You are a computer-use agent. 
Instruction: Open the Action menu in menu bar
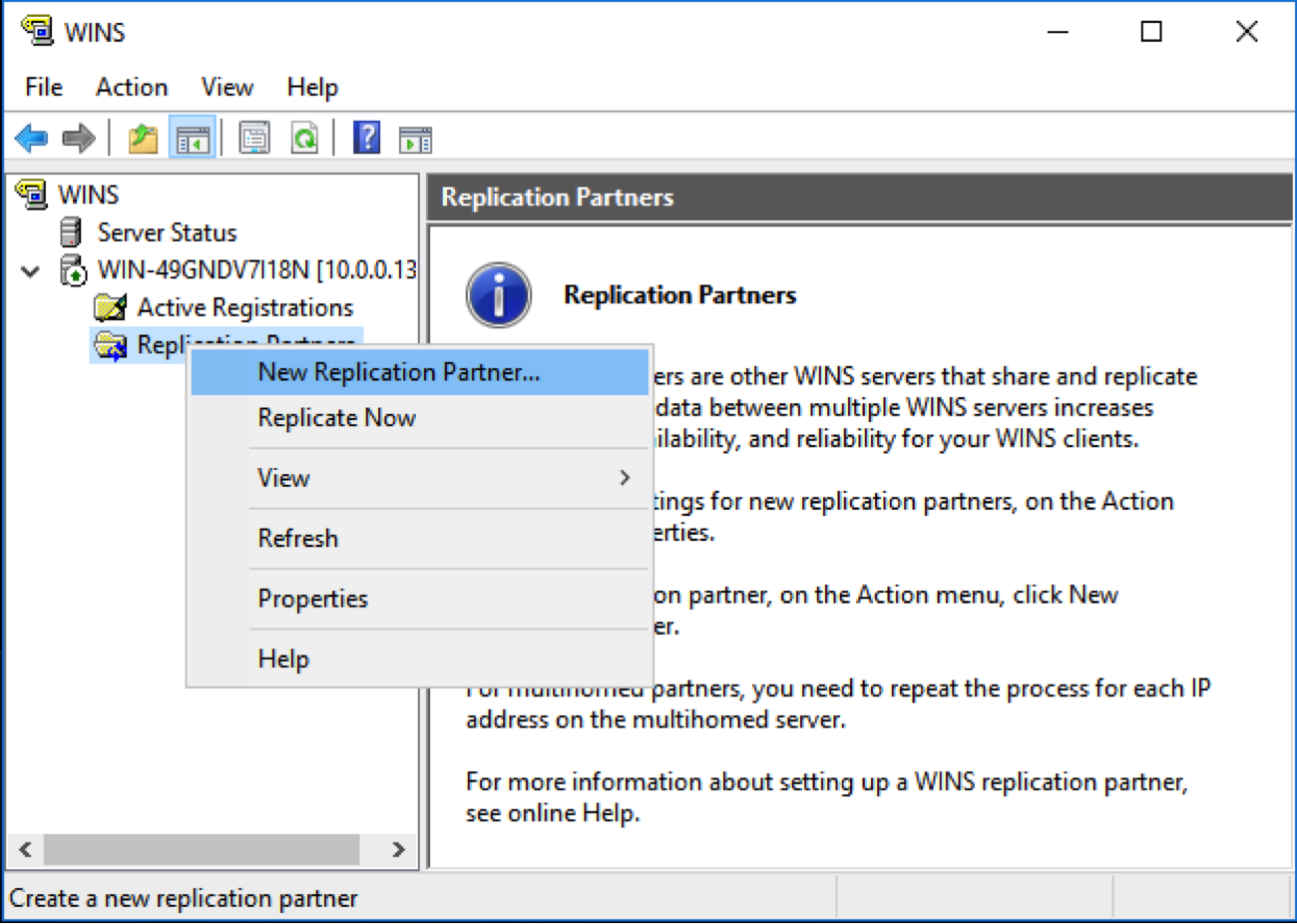[x=131, y=87]
